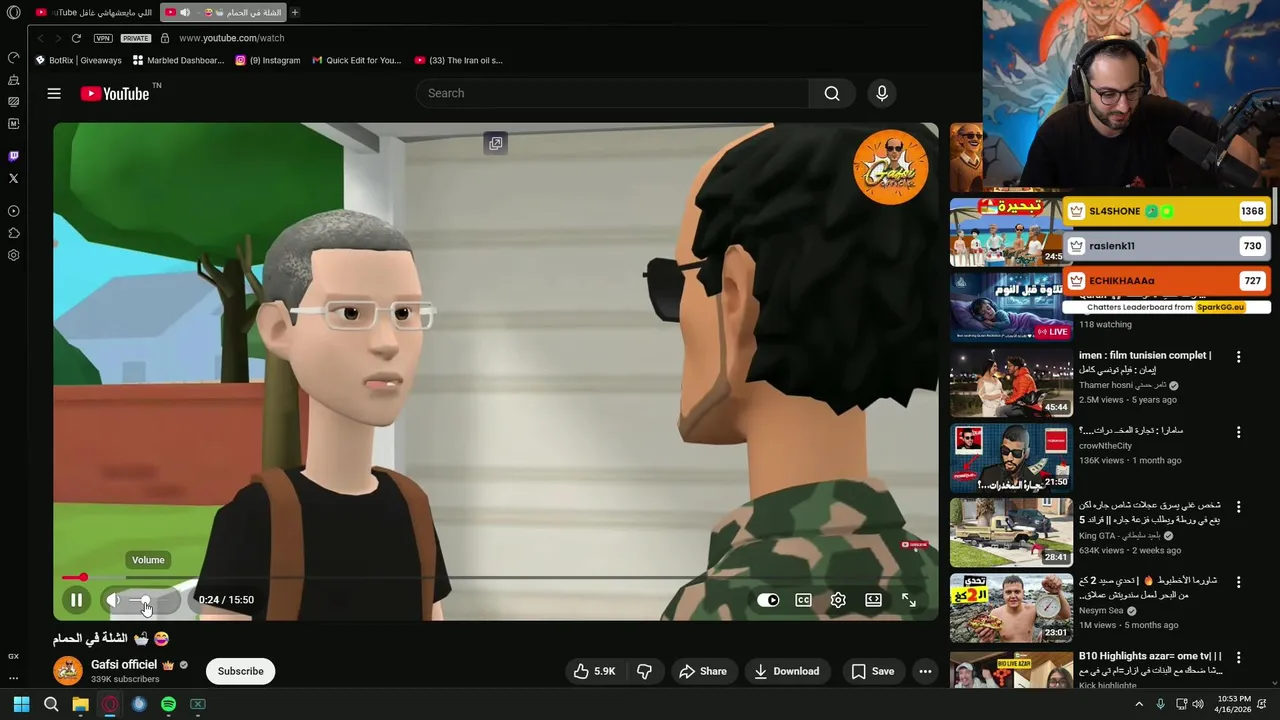Download the video
Image resolution: width=1280 pixels, height=720 pixels.
point(786,671)
